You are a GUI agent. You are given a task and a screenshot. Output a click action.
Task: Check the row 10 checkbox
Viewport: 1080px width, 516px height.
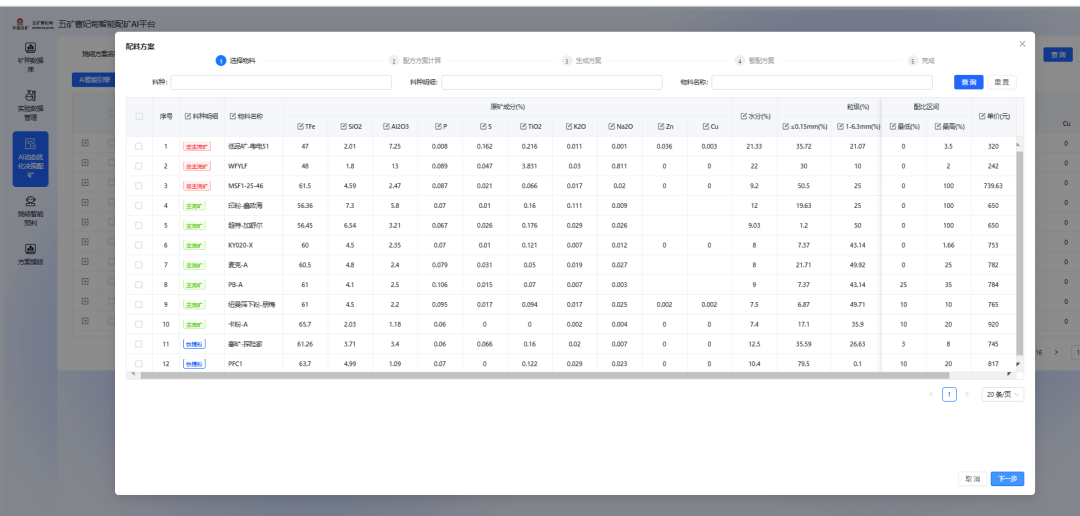[139, 324]
